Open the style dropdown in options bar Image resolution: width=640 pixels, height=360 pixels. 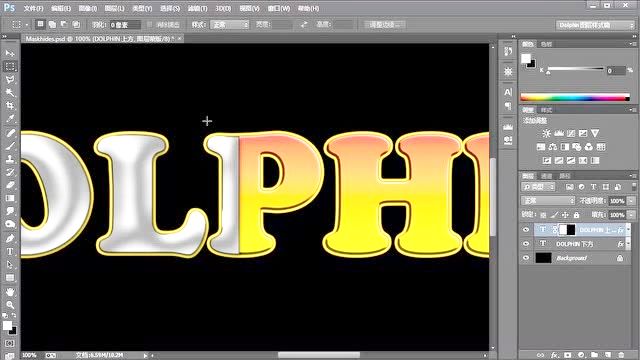coord(229,24)
